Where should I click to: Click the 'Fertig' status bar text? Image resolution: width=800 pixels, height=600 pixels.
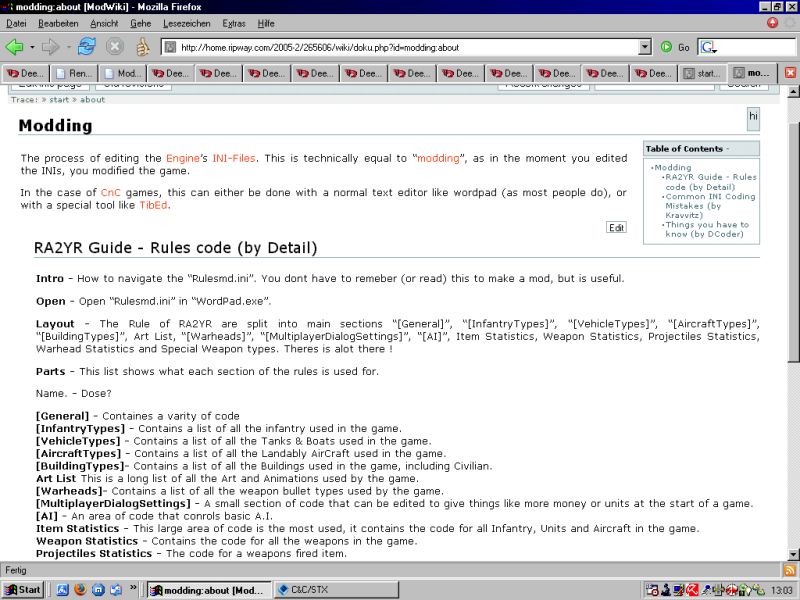[16, 570]
